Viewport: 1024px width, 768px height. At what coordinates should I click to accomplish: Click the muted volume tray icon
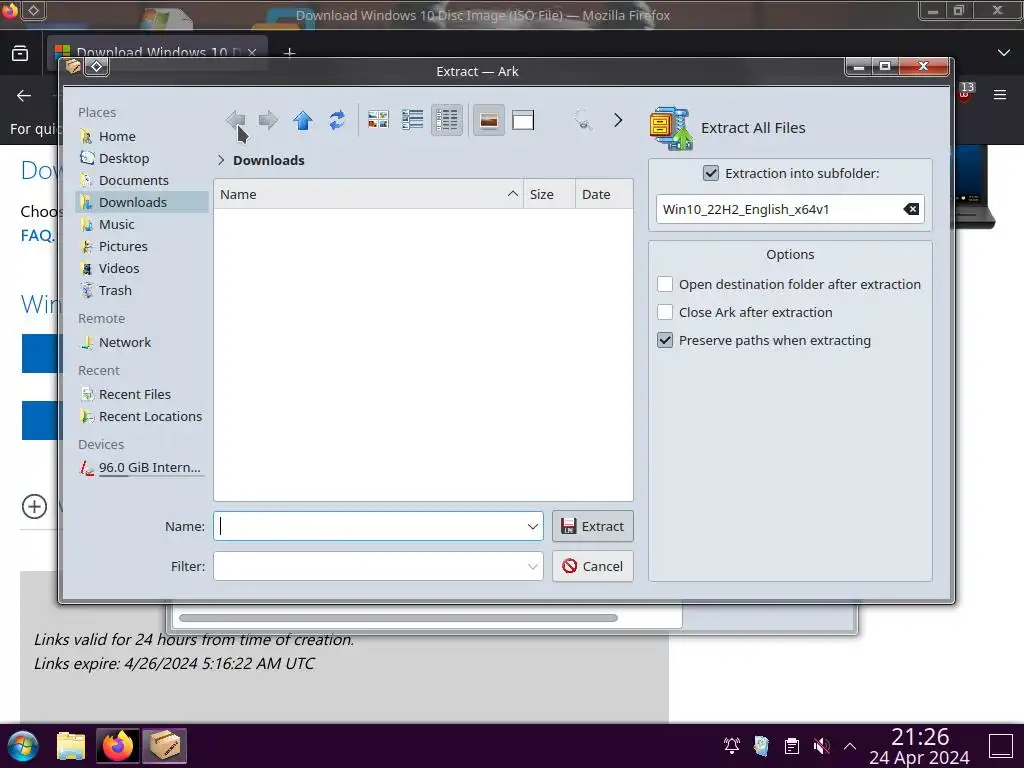tap(821, 745)
